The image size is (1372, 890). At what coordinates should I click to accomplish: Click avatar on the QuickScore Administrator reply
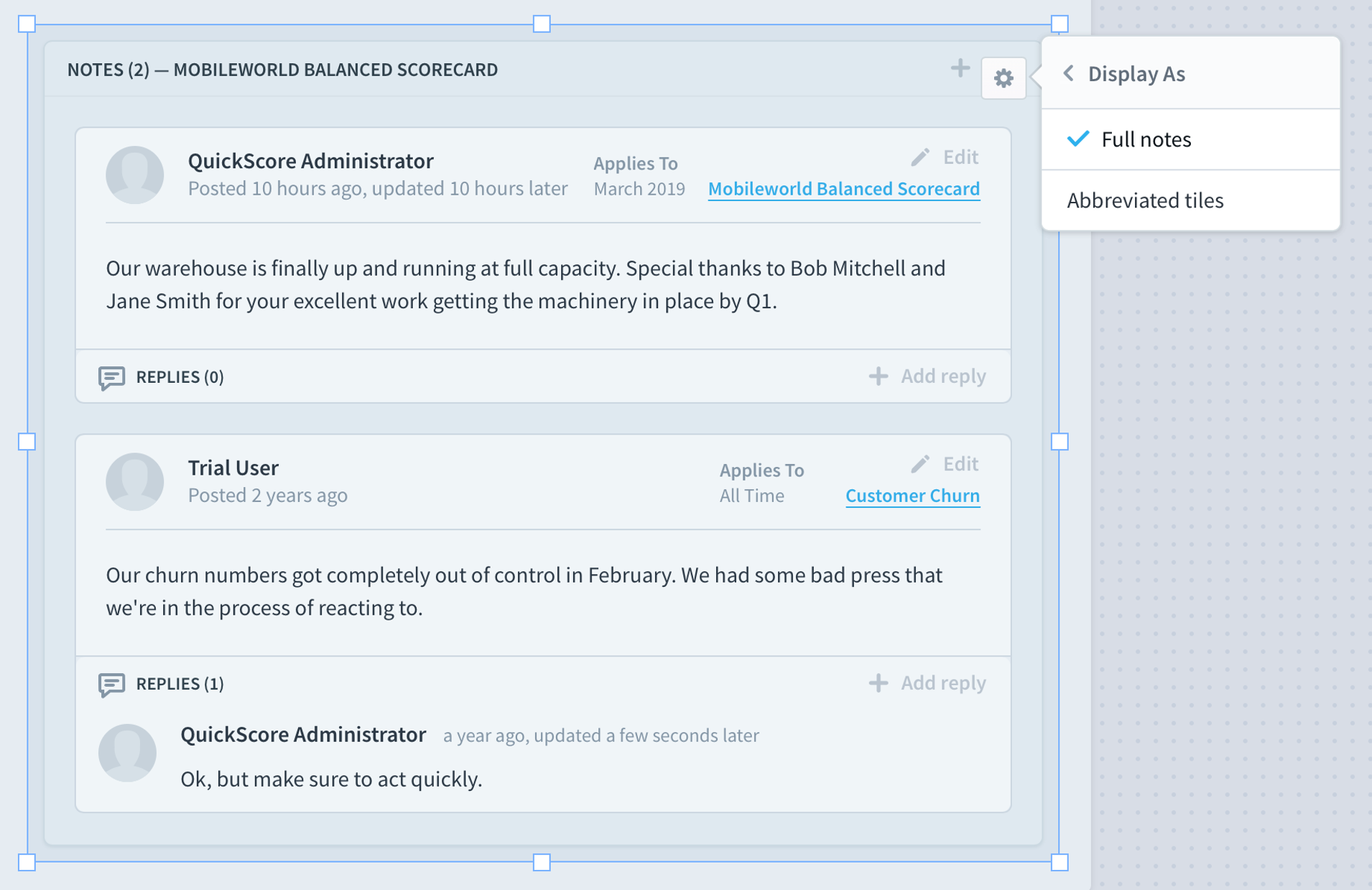pyautogui.click(x=127, y=753)
